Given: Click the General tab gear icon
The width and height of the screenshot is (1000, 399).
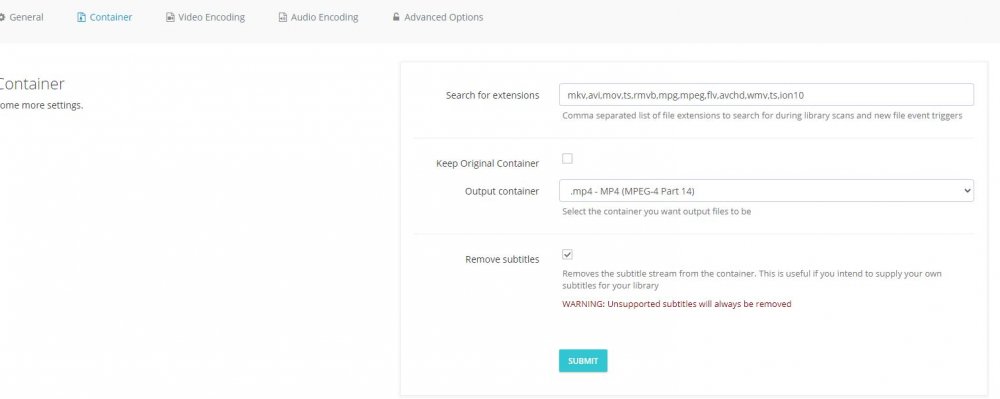Looking at the screenshot, I should click(2, 18).
